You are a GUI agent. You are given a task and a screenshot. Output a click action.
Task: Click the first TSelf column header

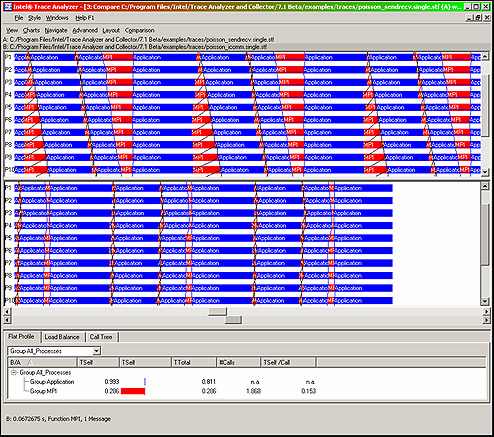click(98, 362)
